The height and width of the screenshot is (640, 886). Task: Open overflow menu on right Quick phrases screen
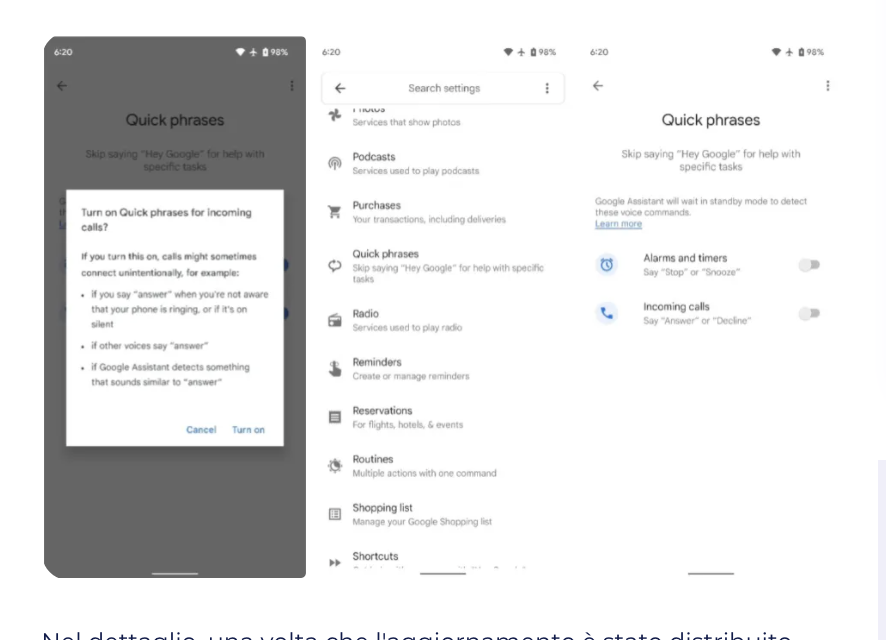pyautogui.click(x=827, y=86)
